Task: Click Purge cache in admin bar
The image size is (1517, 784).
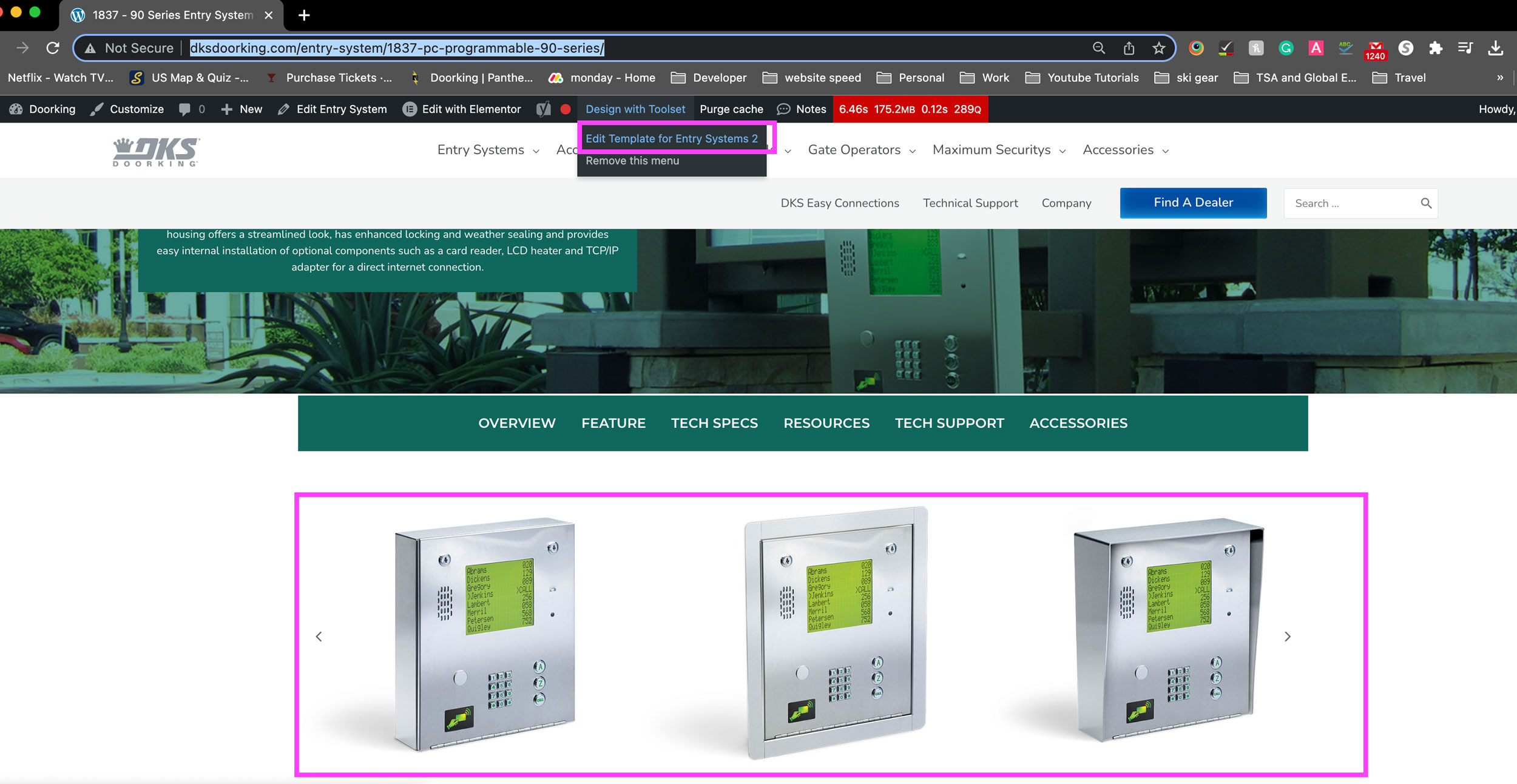Action: click(731, 109)
